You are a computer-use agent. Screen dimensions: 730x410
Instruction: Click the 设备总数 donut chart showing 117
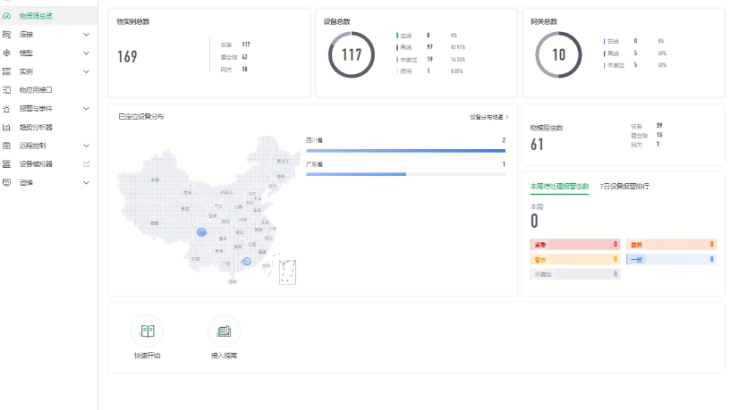pyautogui.click(x=352, y=55)
